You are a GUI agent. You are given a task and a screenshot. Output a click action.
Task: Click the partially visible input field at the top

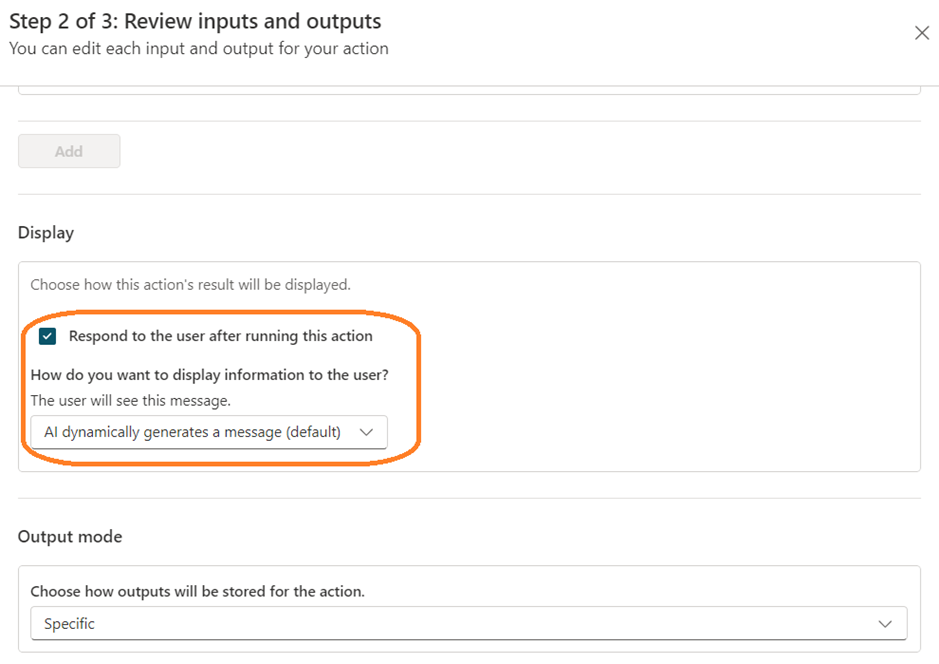click(x=468, y=90)
